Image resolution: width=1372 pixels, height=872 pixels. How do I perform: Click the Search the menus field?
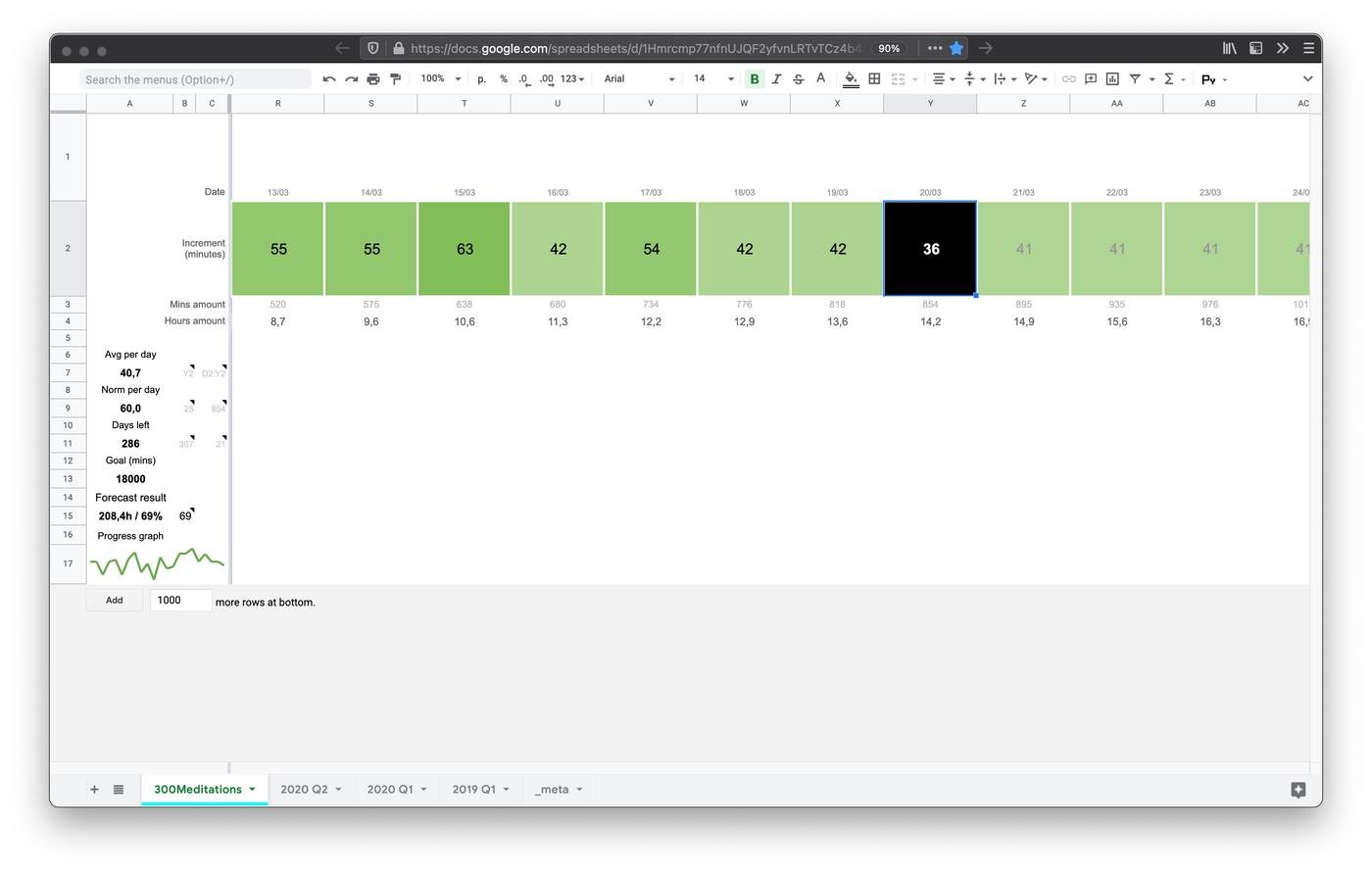[196, 79]
